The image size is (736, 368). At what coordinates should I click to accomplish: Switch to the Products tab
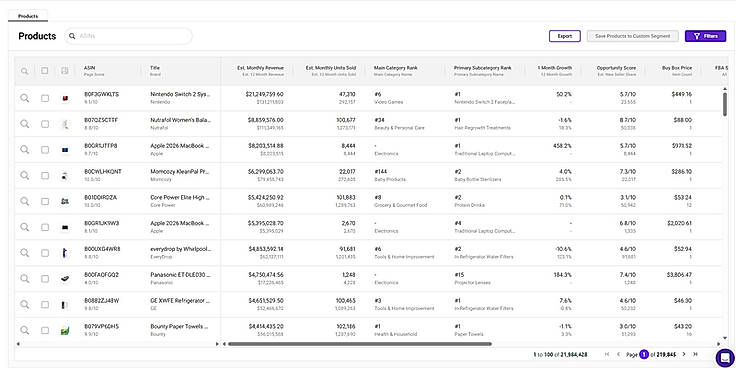tap(28, 16)
